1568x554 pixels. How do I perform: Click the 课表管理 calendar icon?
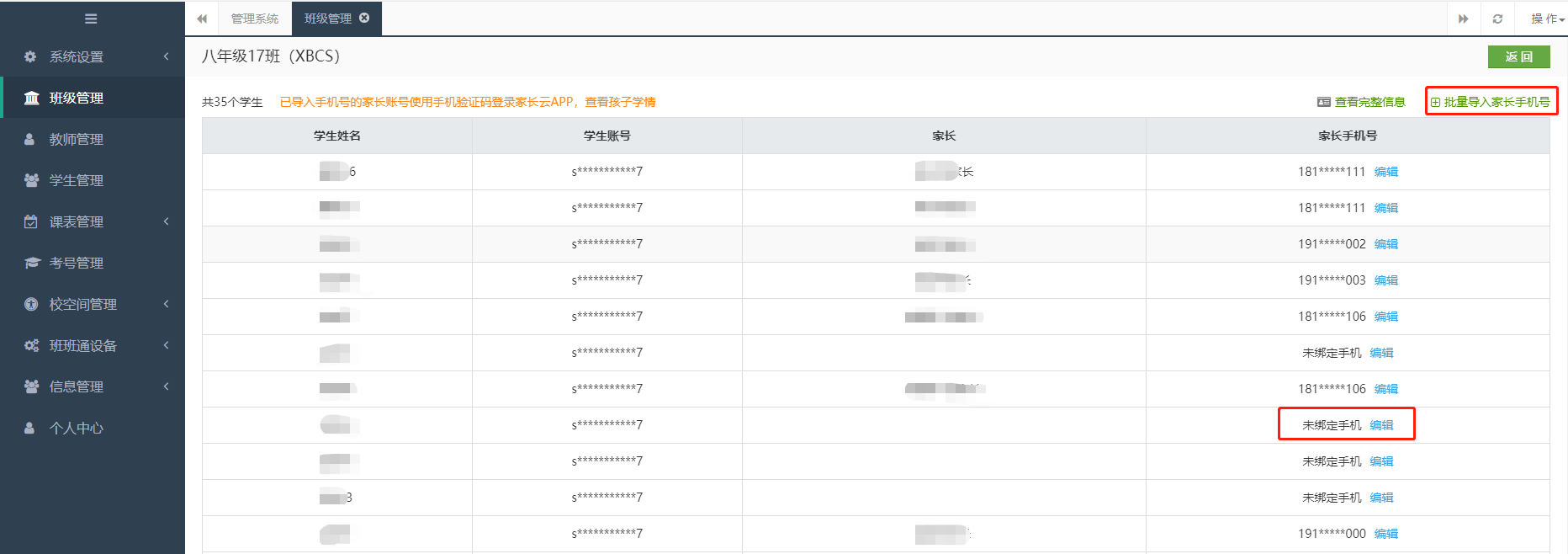pos(31,221)
